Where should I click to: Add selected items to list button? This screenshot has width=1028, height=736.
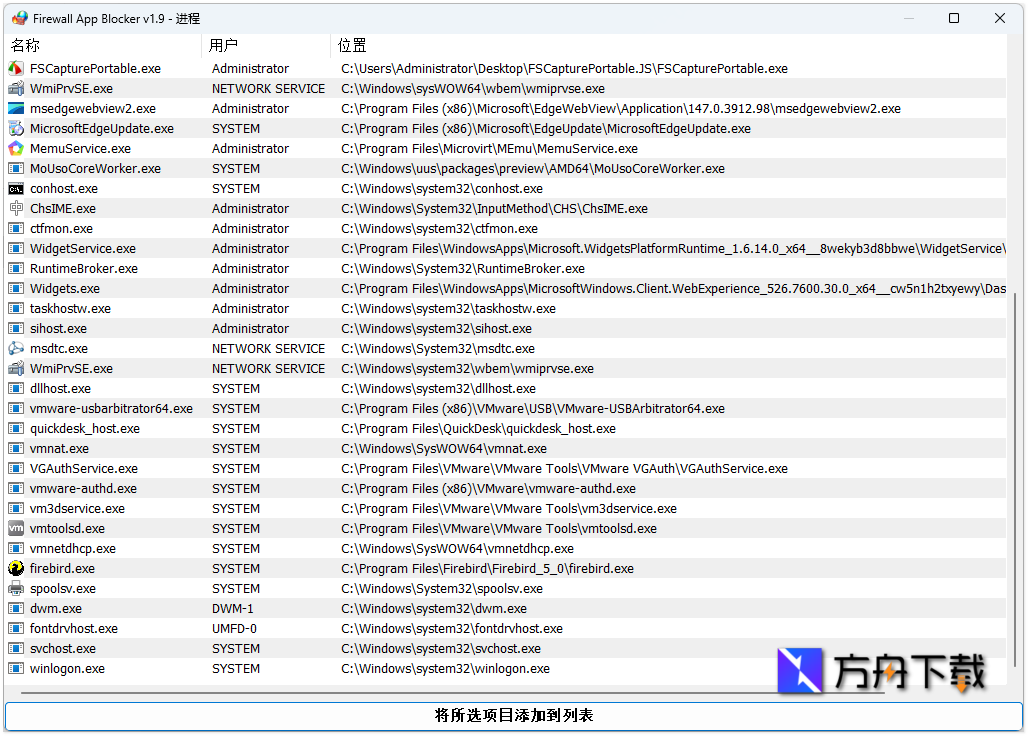(514, 716)
